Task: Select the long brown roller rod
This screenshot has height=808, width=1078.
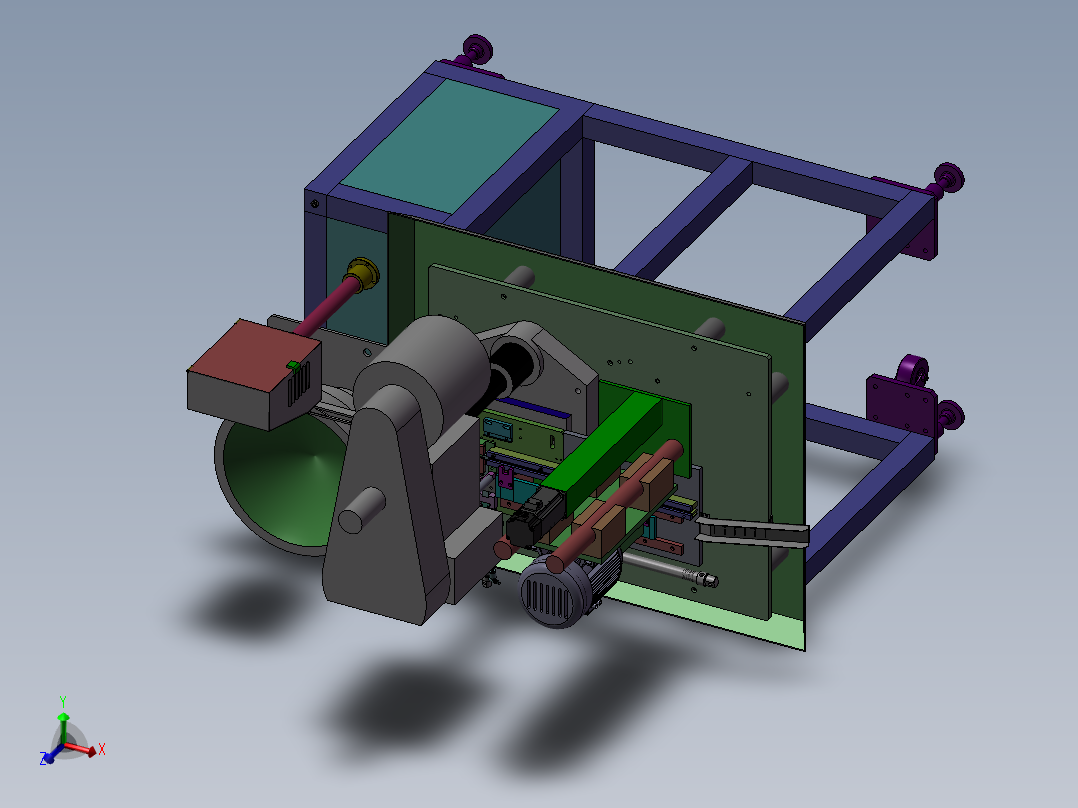Action: click(615, 505)
